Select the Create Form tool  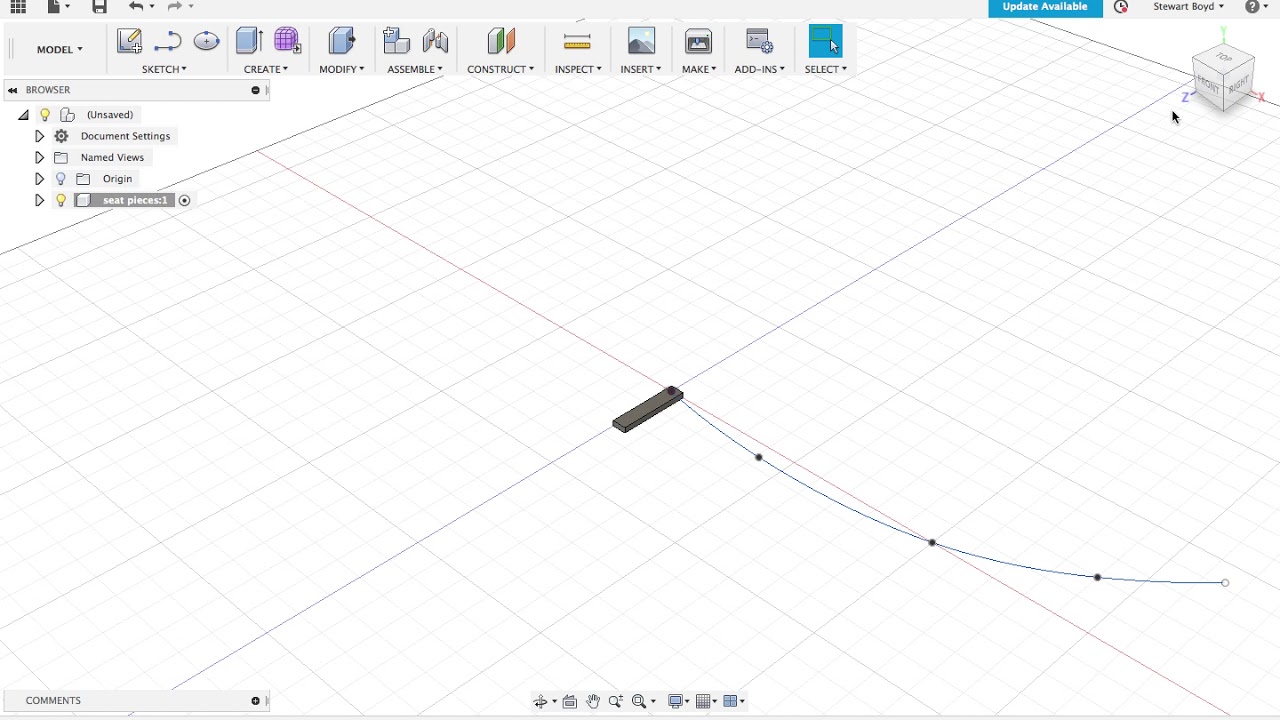click(x=287, y=41)
